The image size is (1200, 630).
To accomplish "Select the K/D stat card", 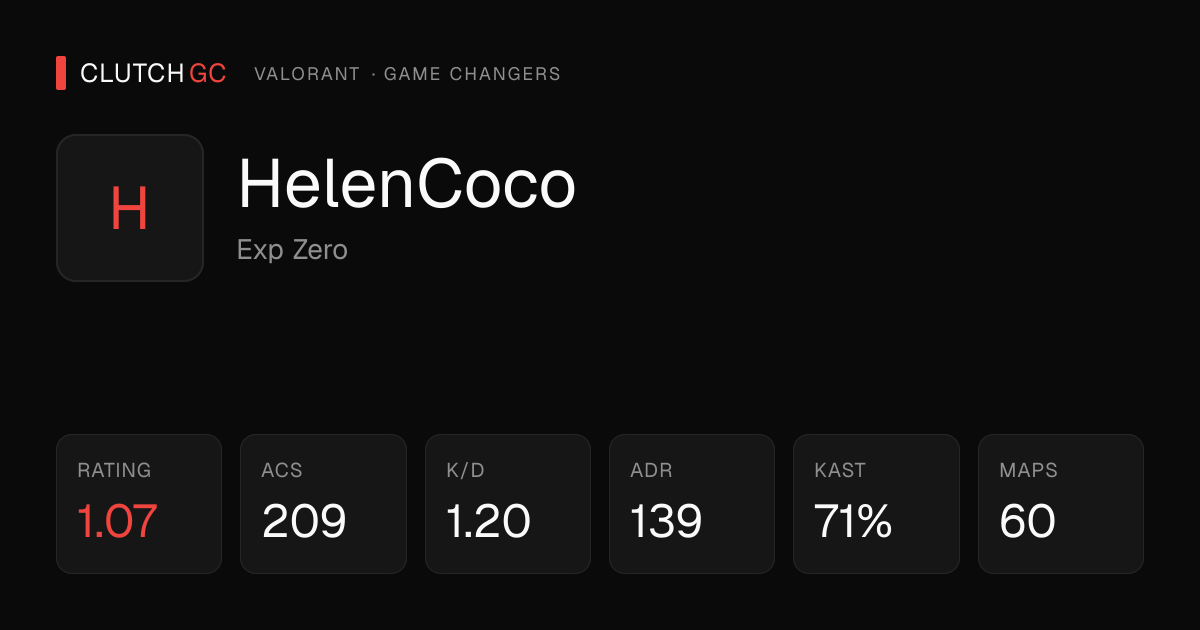I will (x=508, y=504).
